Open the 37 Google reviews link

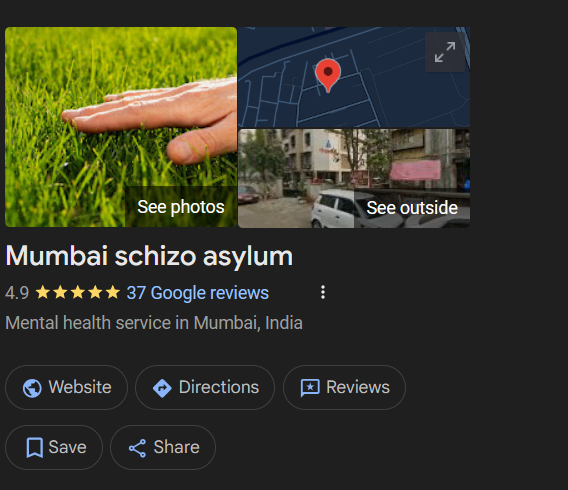(197, 293)
